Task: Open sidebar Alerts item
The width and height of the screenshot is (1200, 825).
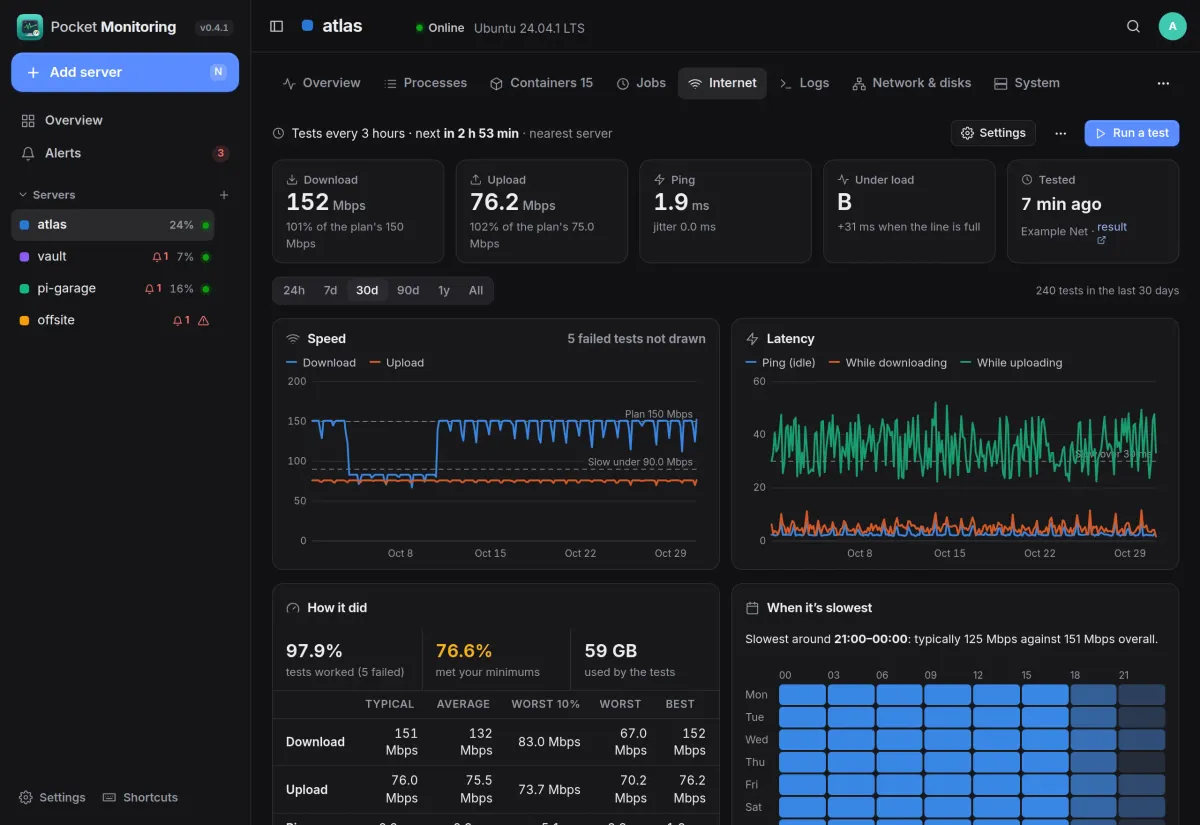Action: pyautogui.click(x=125, y=153)
